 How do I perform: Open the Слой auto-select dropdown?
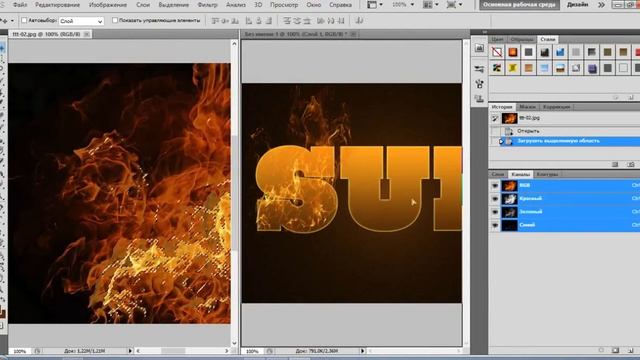(81, 21)
